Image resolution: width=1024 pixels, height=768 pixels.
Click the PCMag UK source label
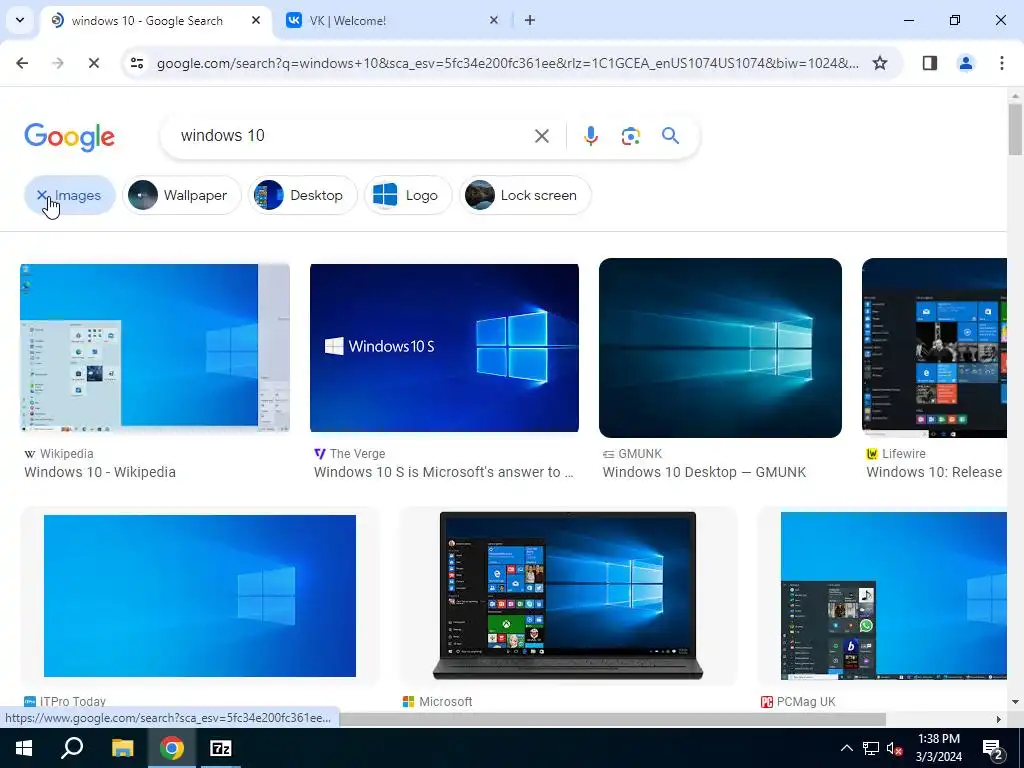click(806, 701)
